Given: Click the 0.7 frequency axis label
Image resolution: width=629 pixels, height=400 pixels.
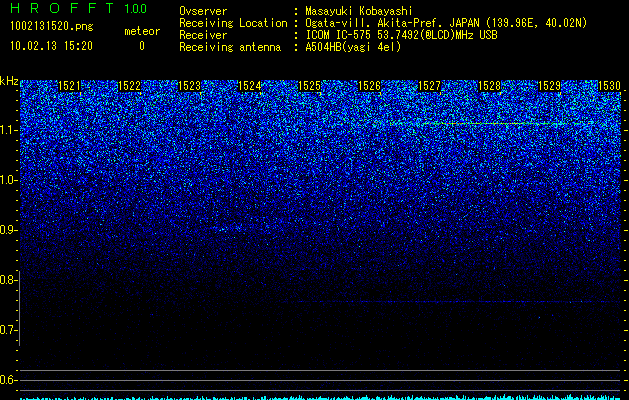Looking at the screenshot, I should click(x=8, y=330).
